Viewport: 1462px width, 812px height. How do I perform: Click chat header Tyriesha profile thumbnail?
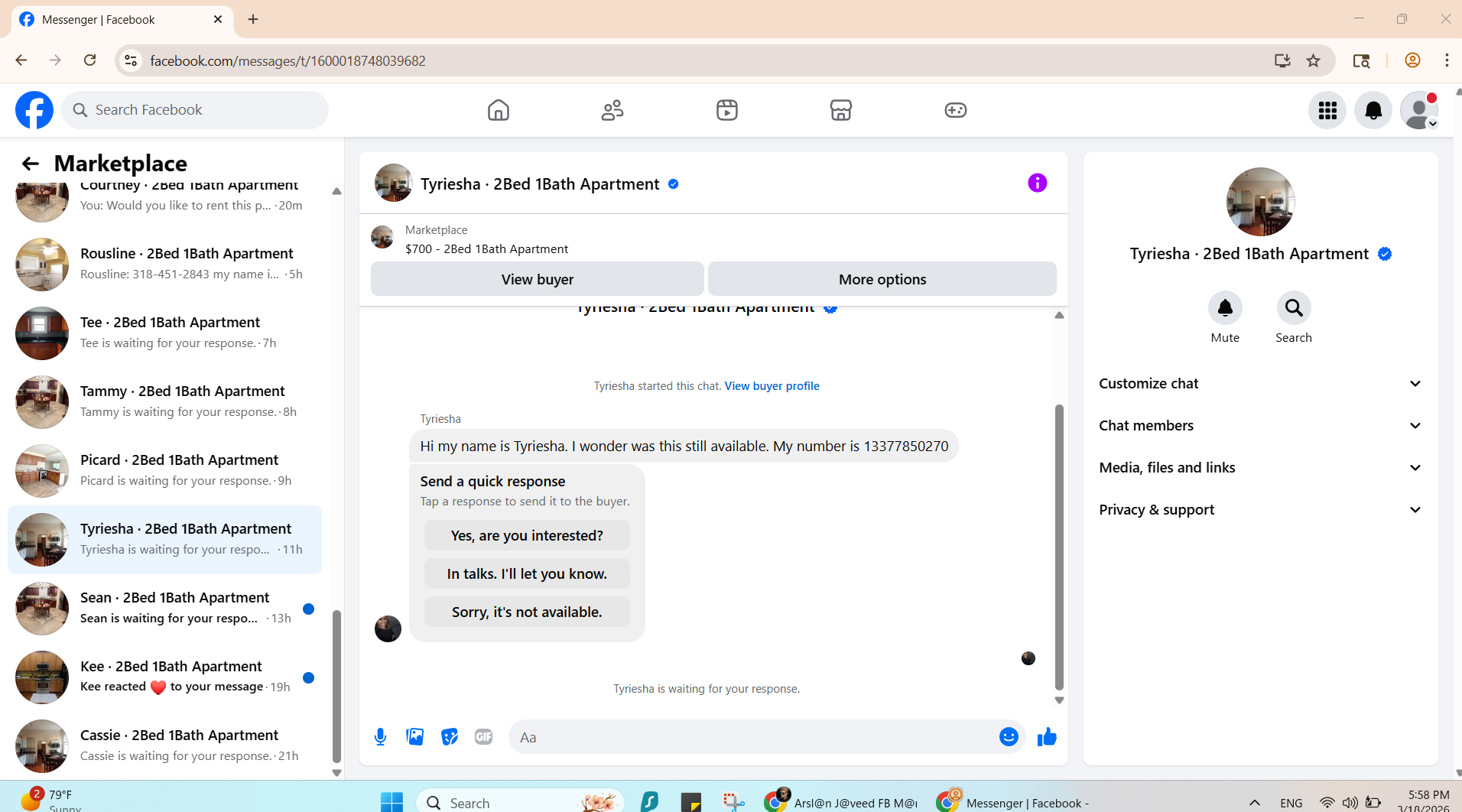coord(393,183)
